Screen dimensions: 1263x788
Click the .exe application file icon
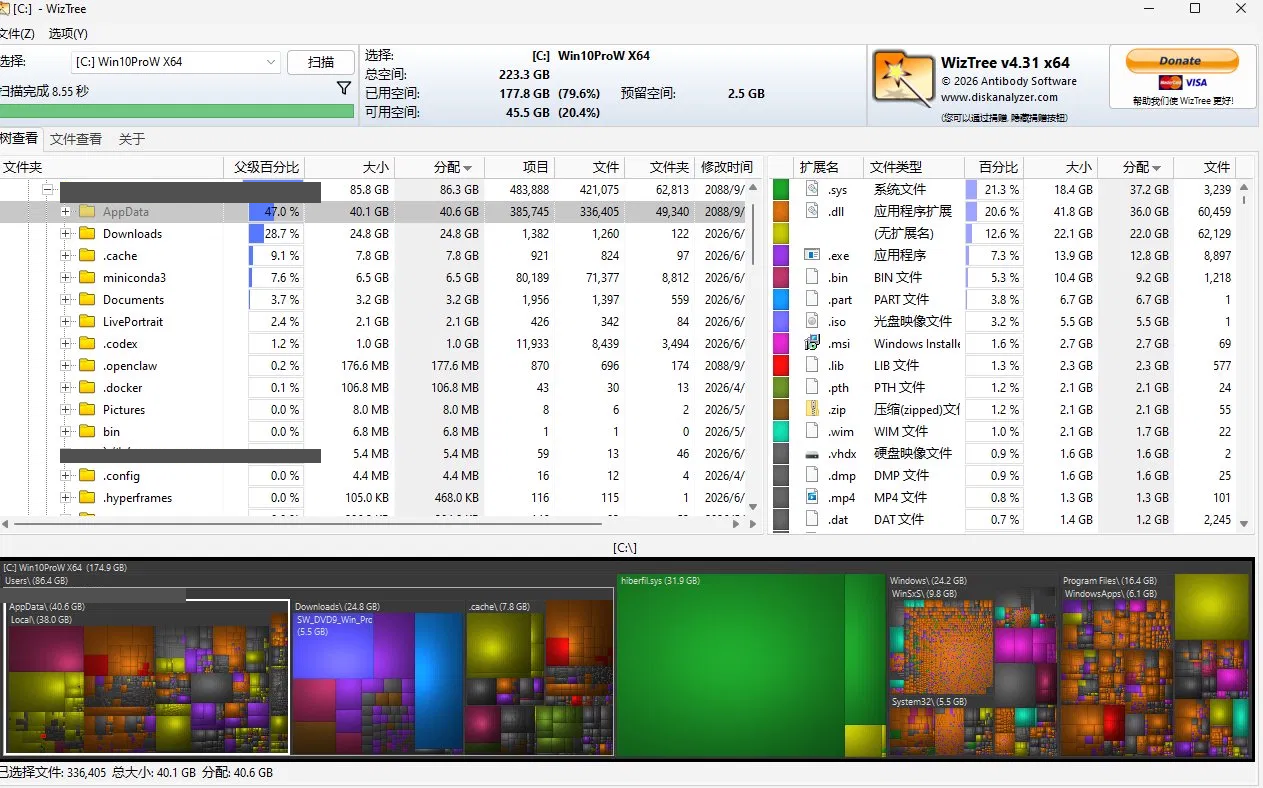tap(812, 256)
